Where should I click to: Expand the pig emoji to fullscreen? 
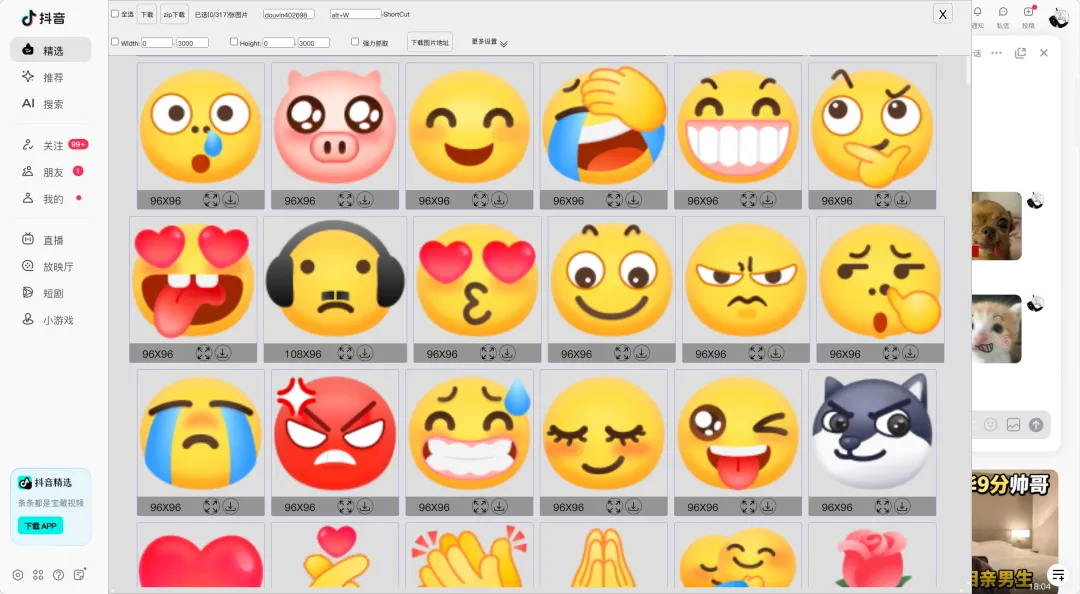pyautogui.click(x=345, y=200)
